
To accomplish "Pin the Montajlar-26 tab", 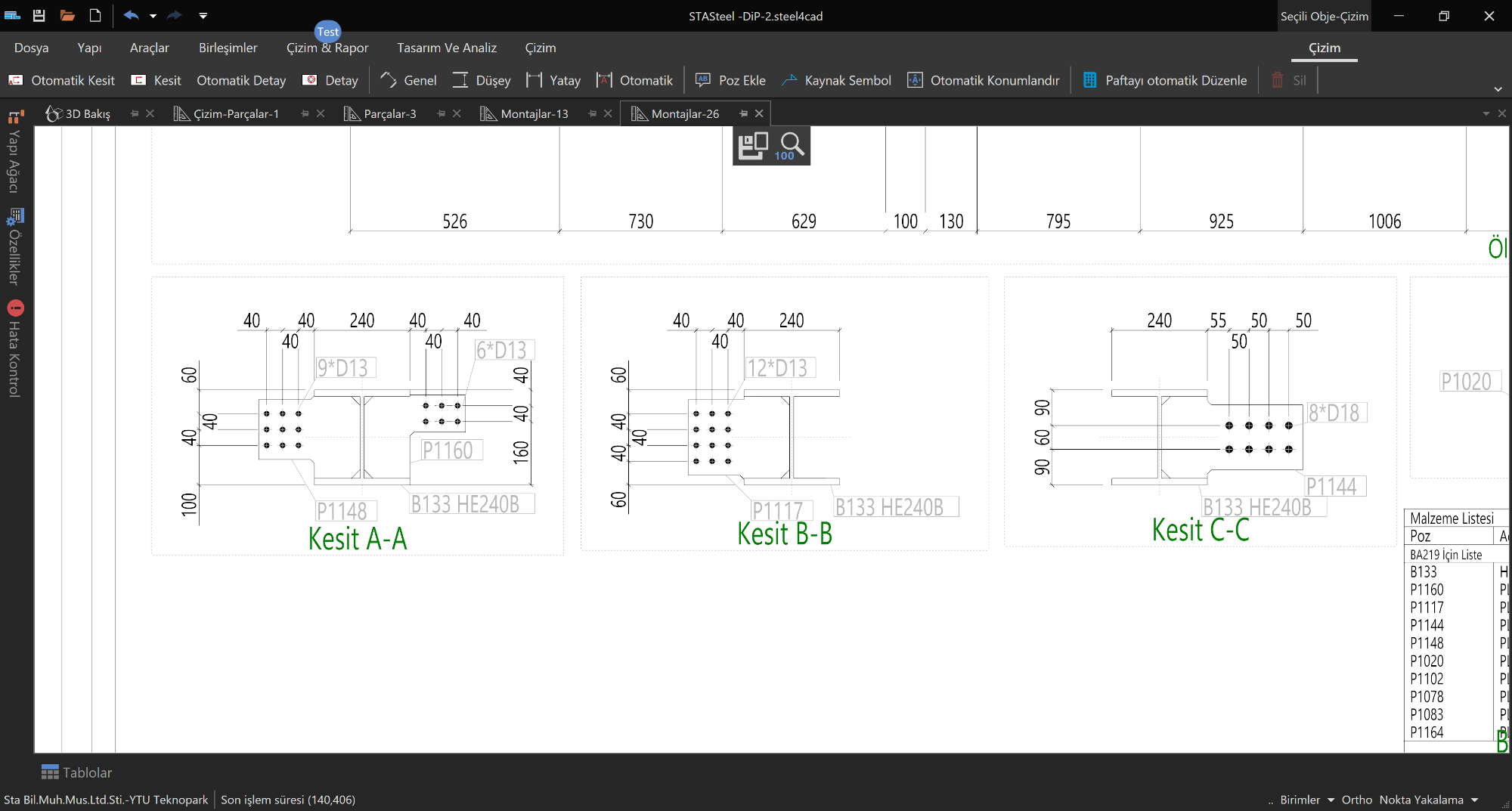I will (x=743, y=113).
